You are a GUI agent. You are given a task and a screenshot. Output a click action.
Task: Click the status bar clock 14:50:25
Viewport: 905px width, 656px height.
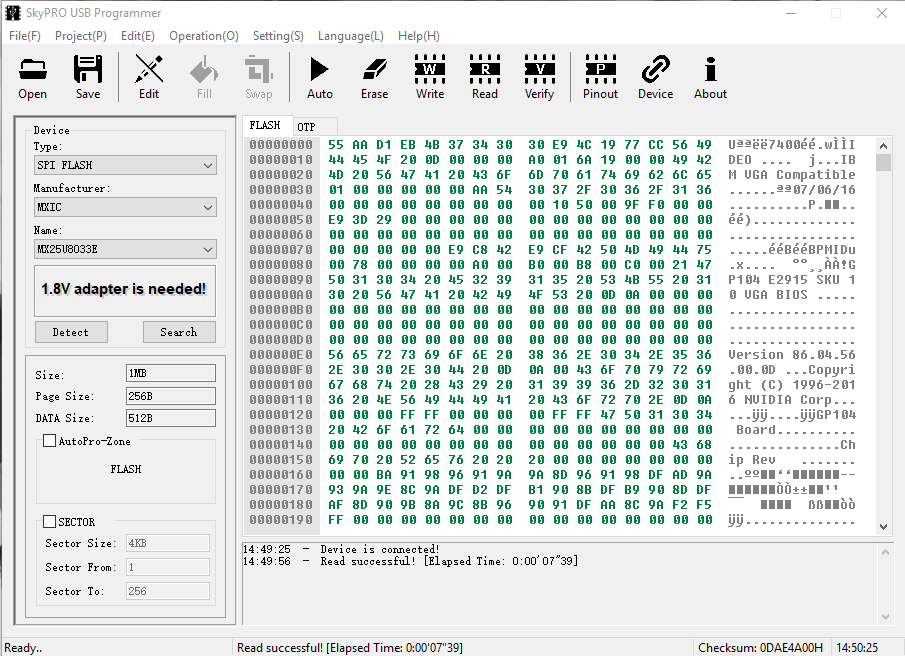coord(857,648)
